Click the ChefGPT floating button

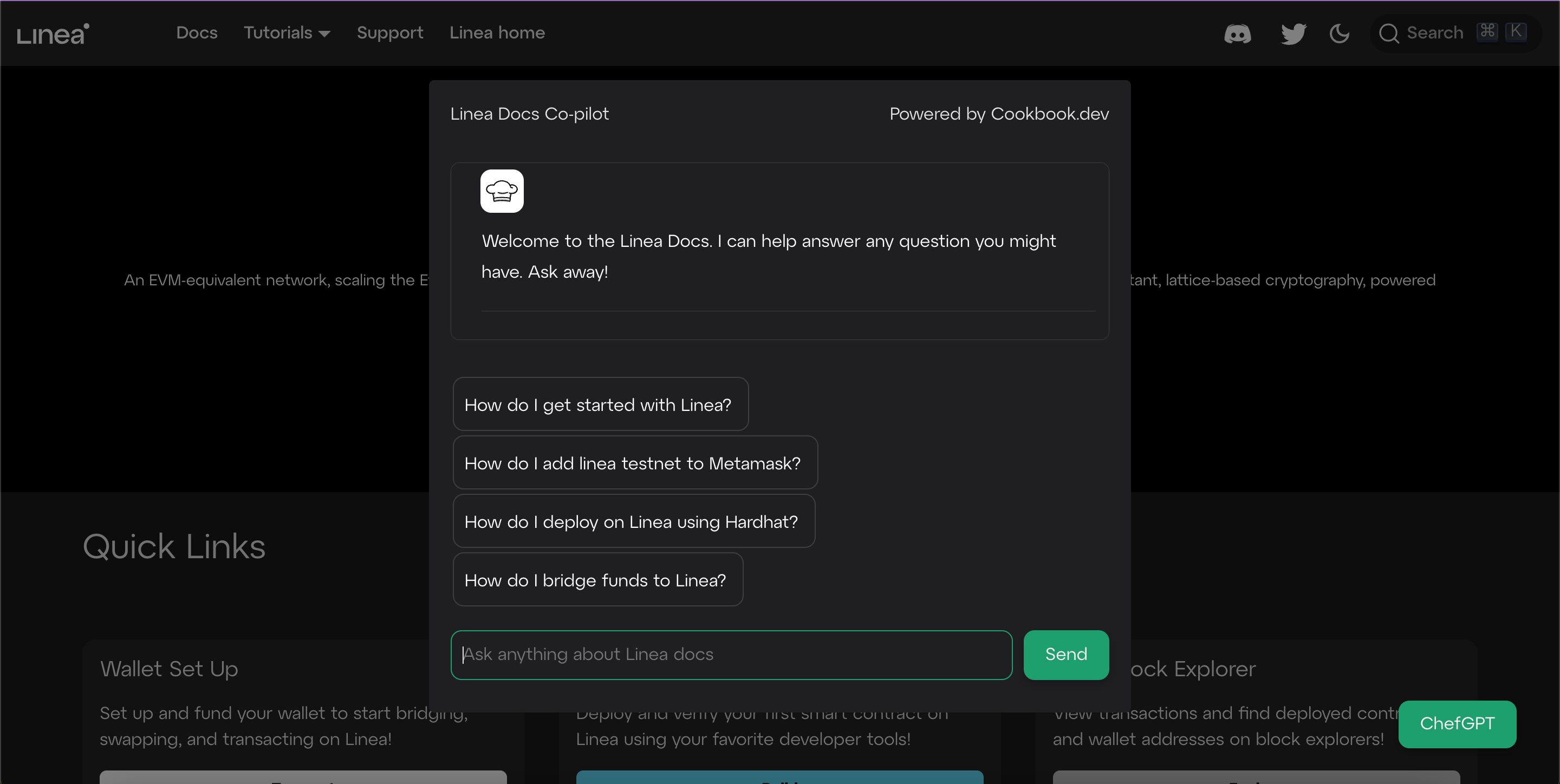coord(1457,723)
